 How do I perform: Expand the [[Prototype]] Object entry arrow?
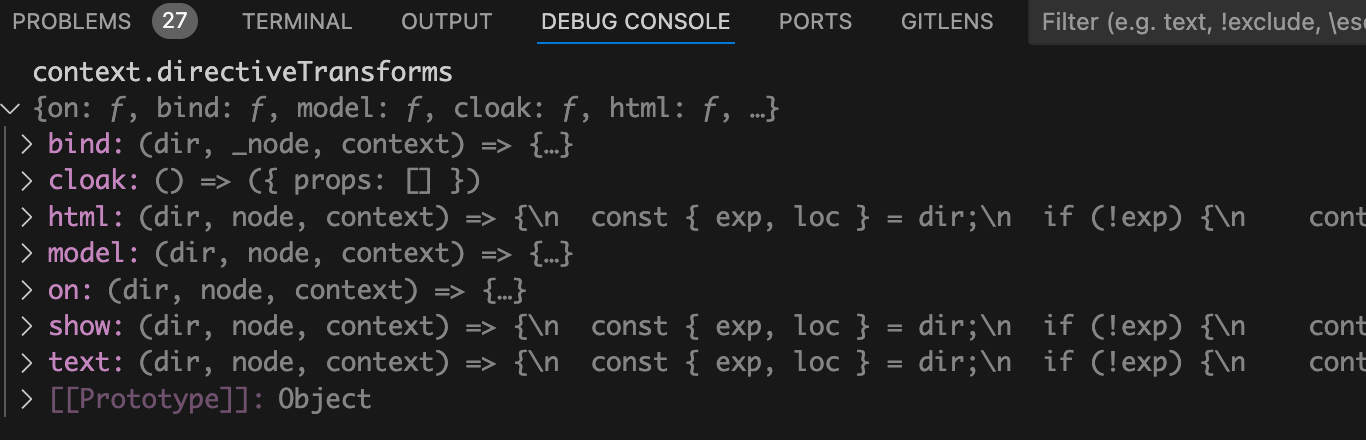click(x=28, y=400)
